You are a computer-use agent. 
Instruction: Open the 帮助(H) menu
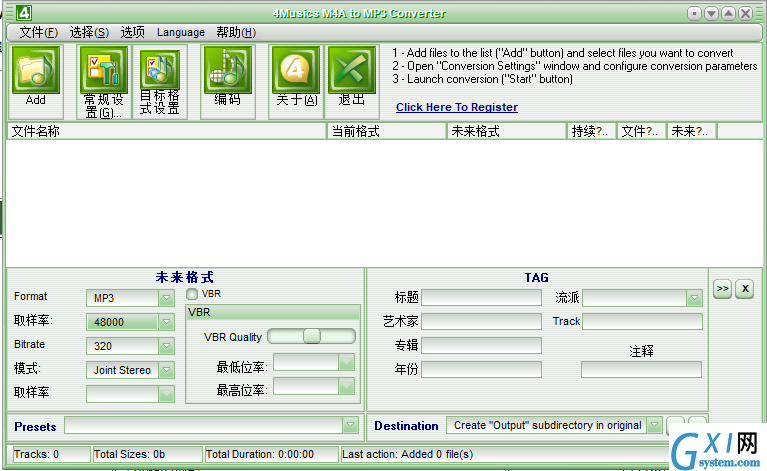tap(236, 33)
